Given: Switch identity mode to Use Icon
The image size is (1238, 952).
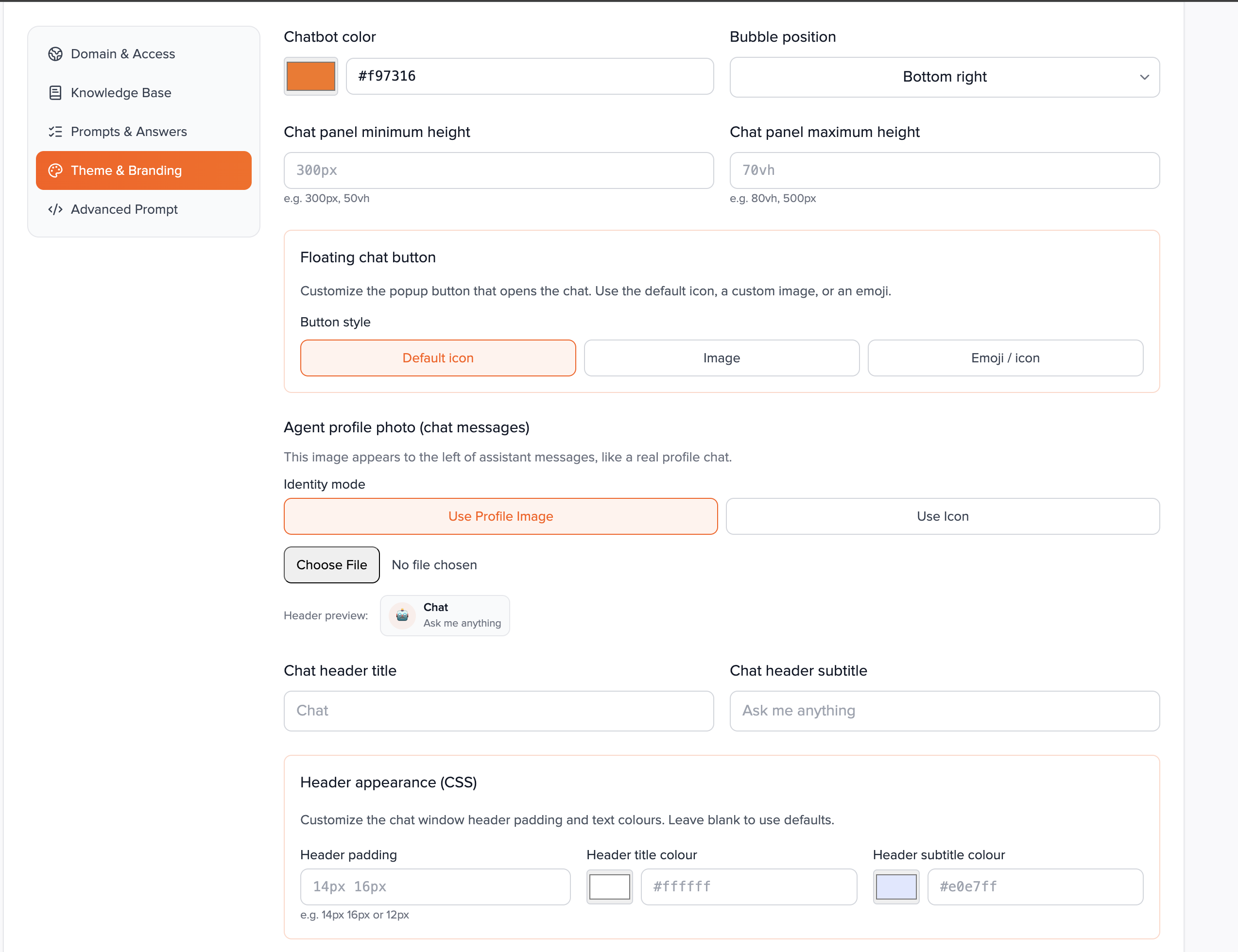Looking at the screenshot, I should (942, 516).
